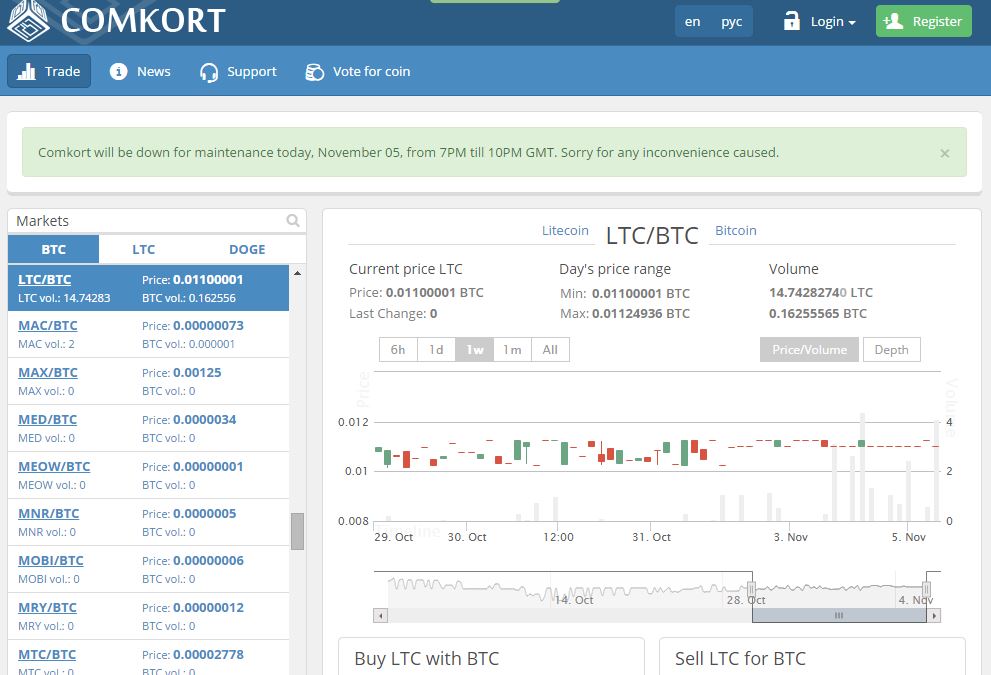
Task: Open the Trade chart section
Action: pos(49,71)
